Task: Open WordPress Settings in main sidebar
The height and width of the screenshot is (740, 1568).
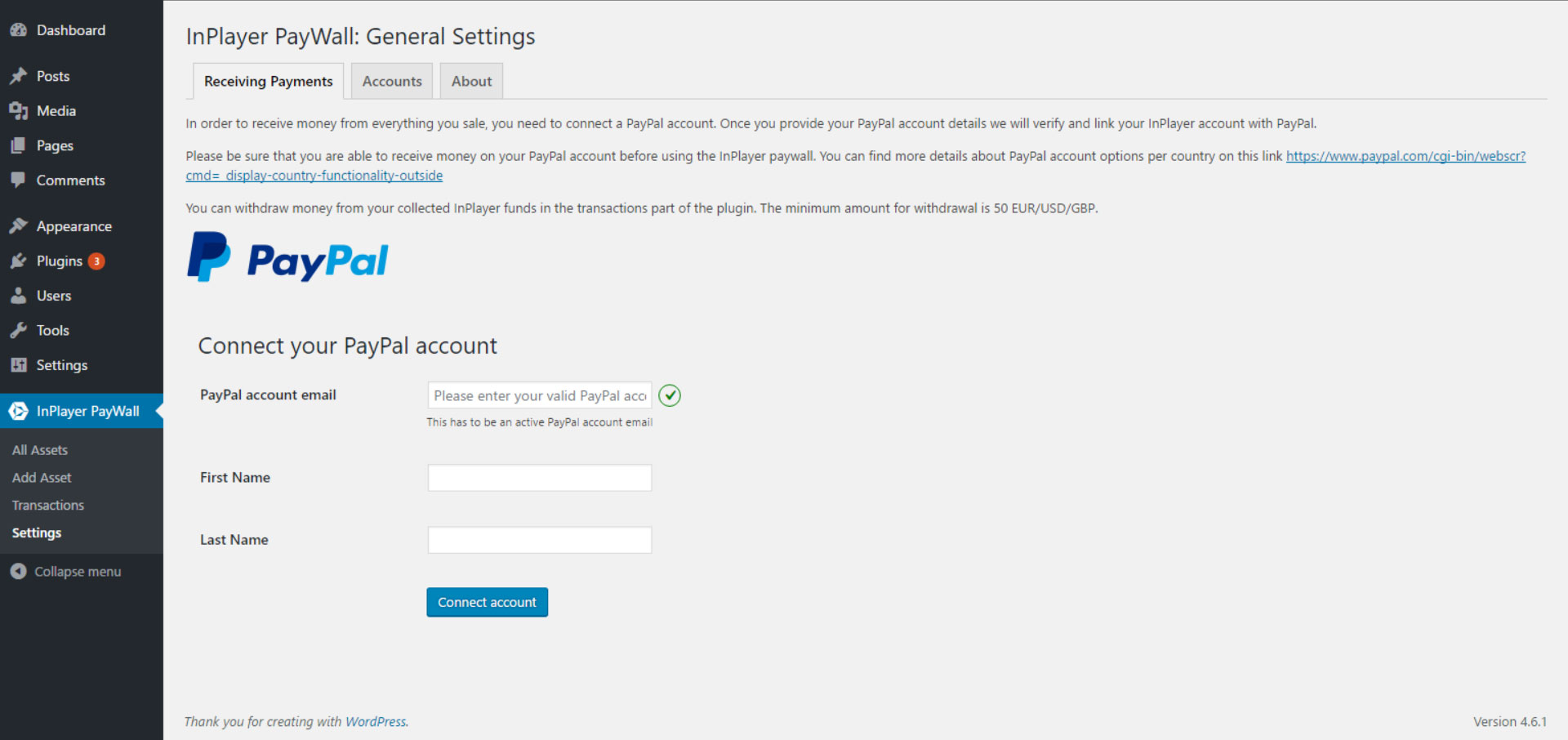Action: [82, 365]
